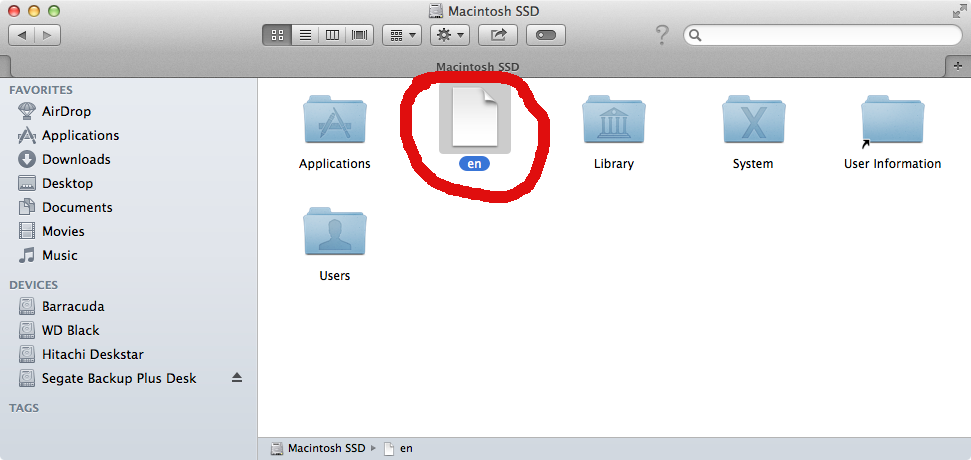Click the selected 'en' file name label
Viewport: 971px width, 460px height.
coord(474,164)
